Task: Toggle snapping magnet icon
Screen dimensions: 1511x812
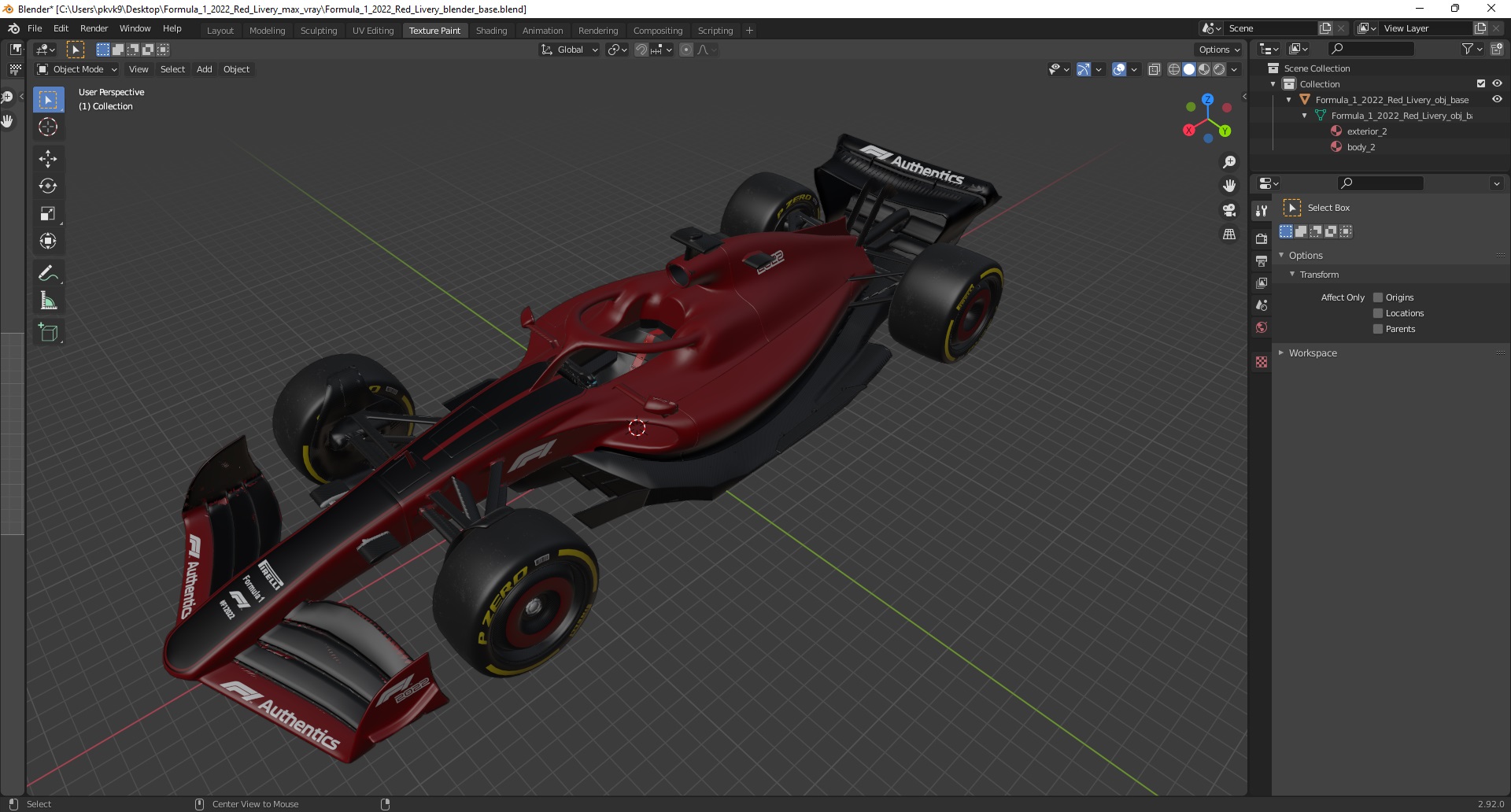Action: [641, 50]
